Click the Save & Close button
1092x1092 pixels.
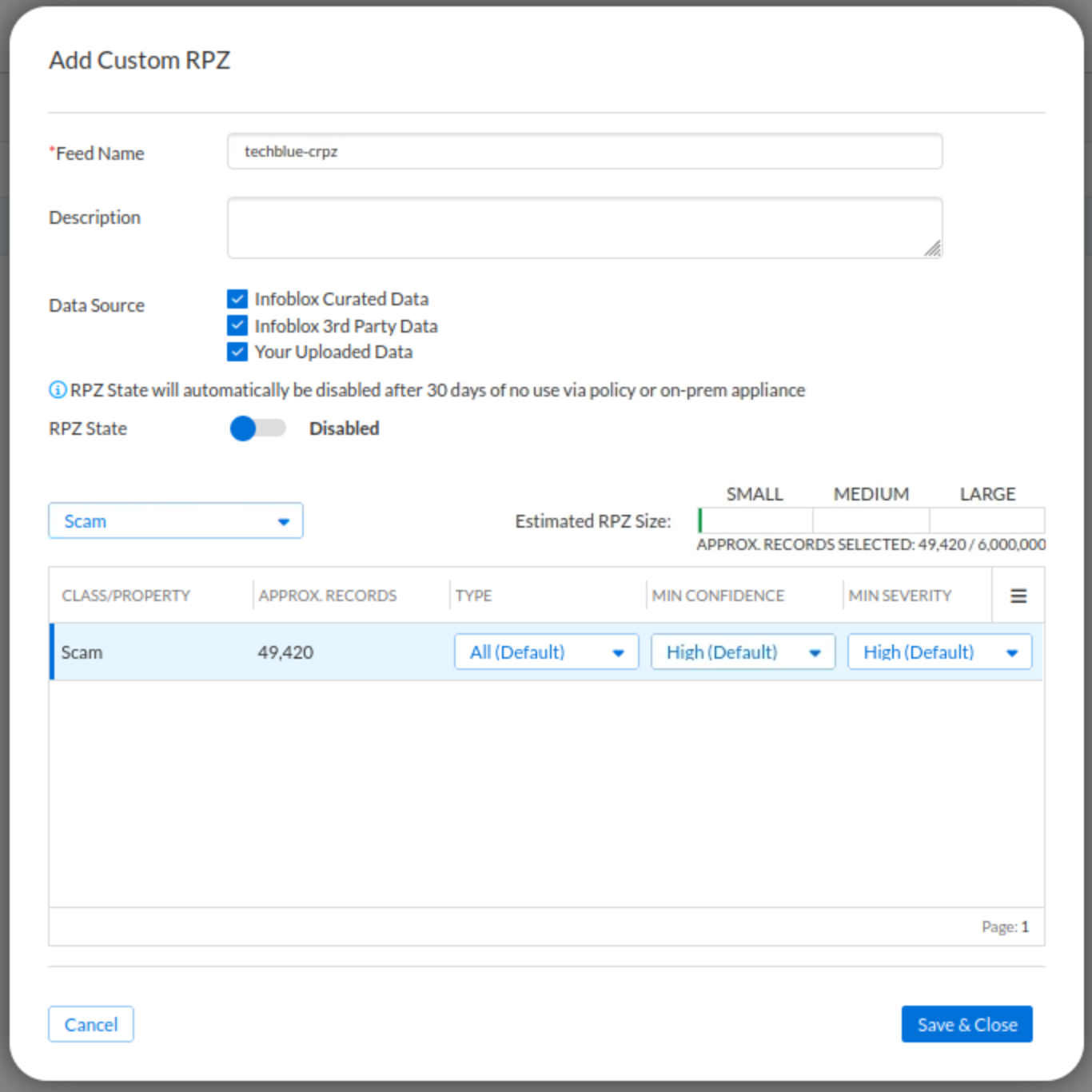pos(966,1024)
